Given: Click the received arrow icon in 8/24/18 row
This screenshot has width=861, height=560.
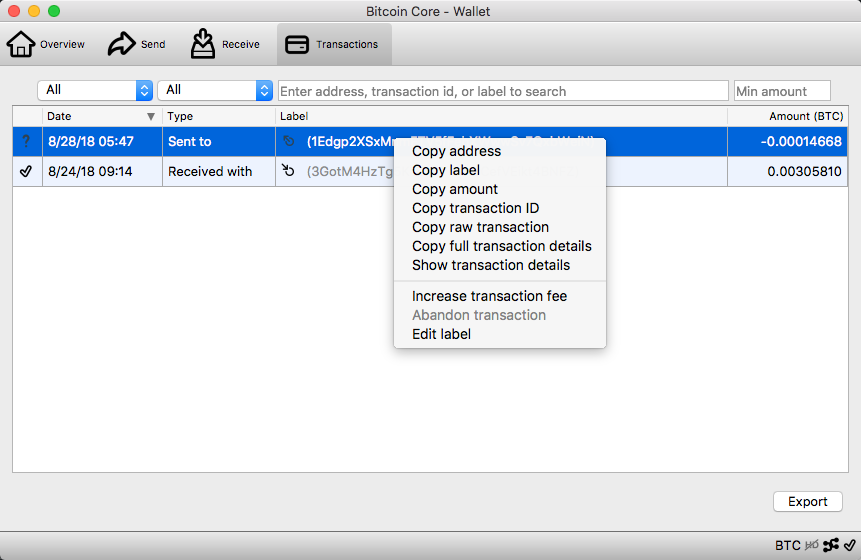Looking at the screenshot, I should (288, 170).
